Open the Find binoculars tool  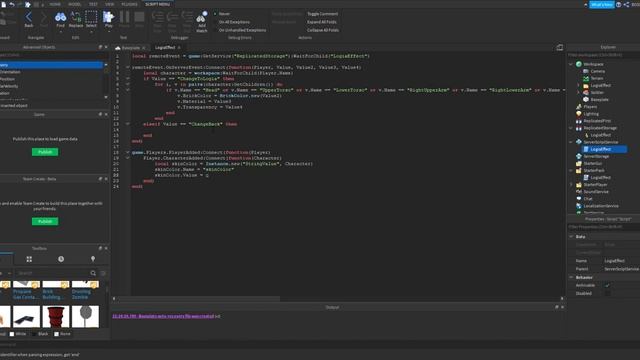(x=60, y=19)
